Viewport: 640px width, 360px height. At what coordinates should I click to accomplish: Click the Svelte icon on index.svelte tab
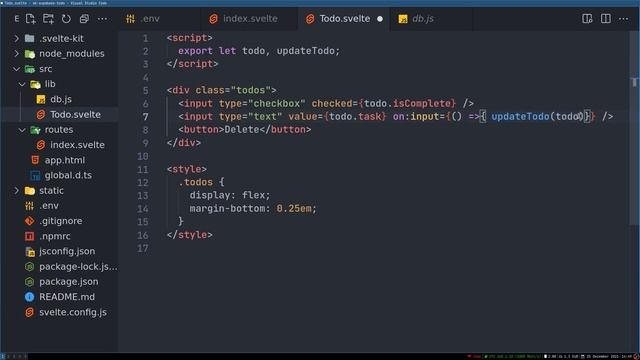click(213, 19)
